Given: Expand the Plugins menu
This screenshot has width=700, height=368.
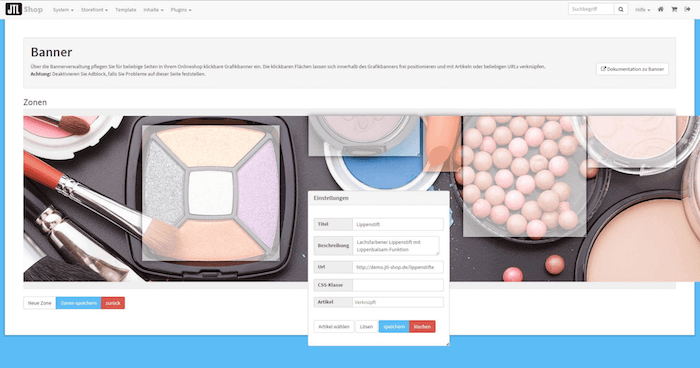Looking at the screenshot, I should pos(181,9).
